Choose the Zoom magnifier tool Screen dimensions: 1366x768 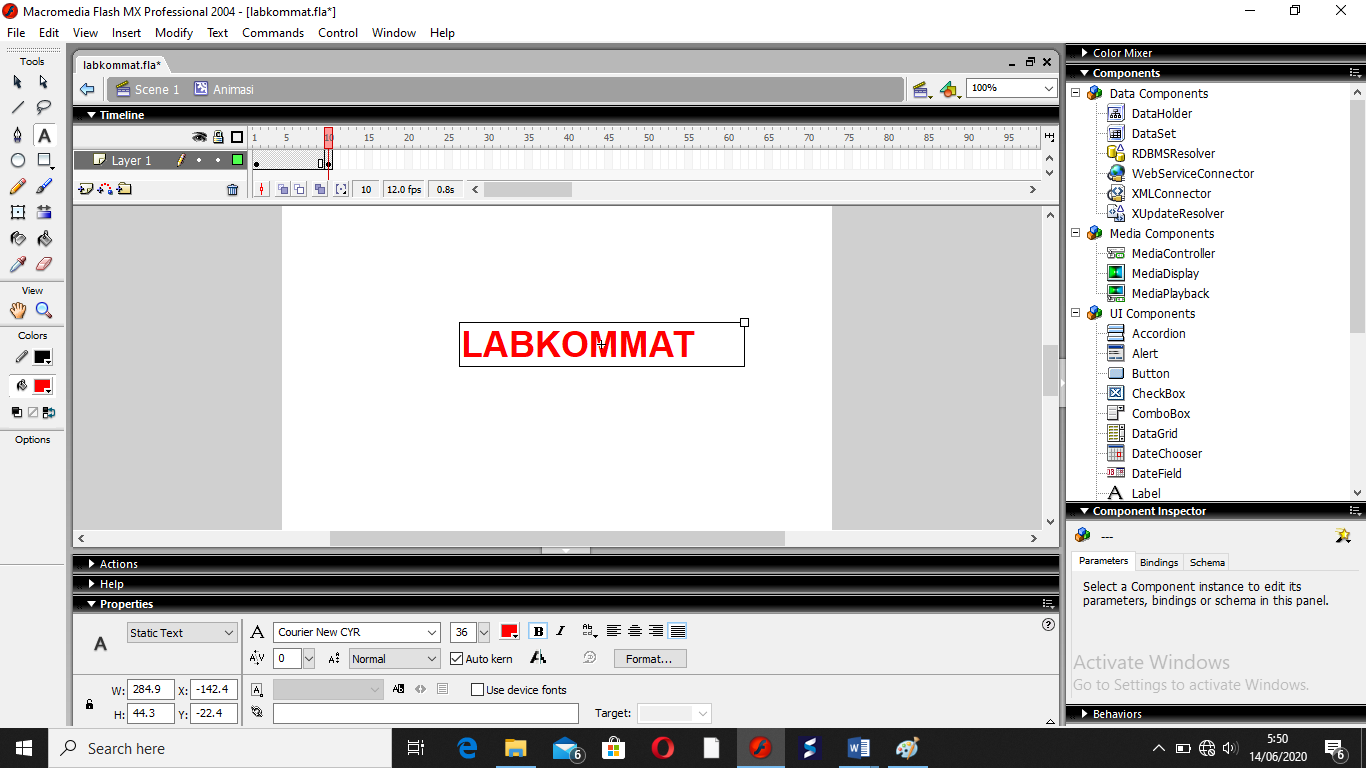[x=44, y=311]
